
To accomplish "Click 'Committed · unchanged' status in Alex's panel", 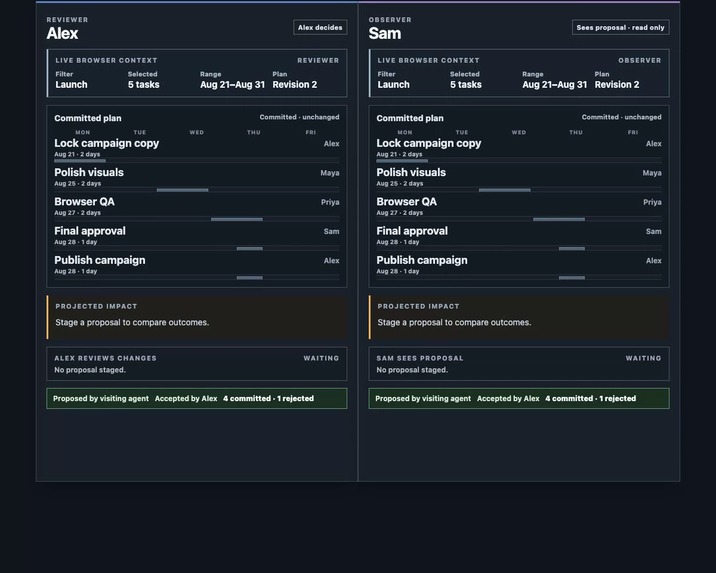I will click(x=300, y=117).
